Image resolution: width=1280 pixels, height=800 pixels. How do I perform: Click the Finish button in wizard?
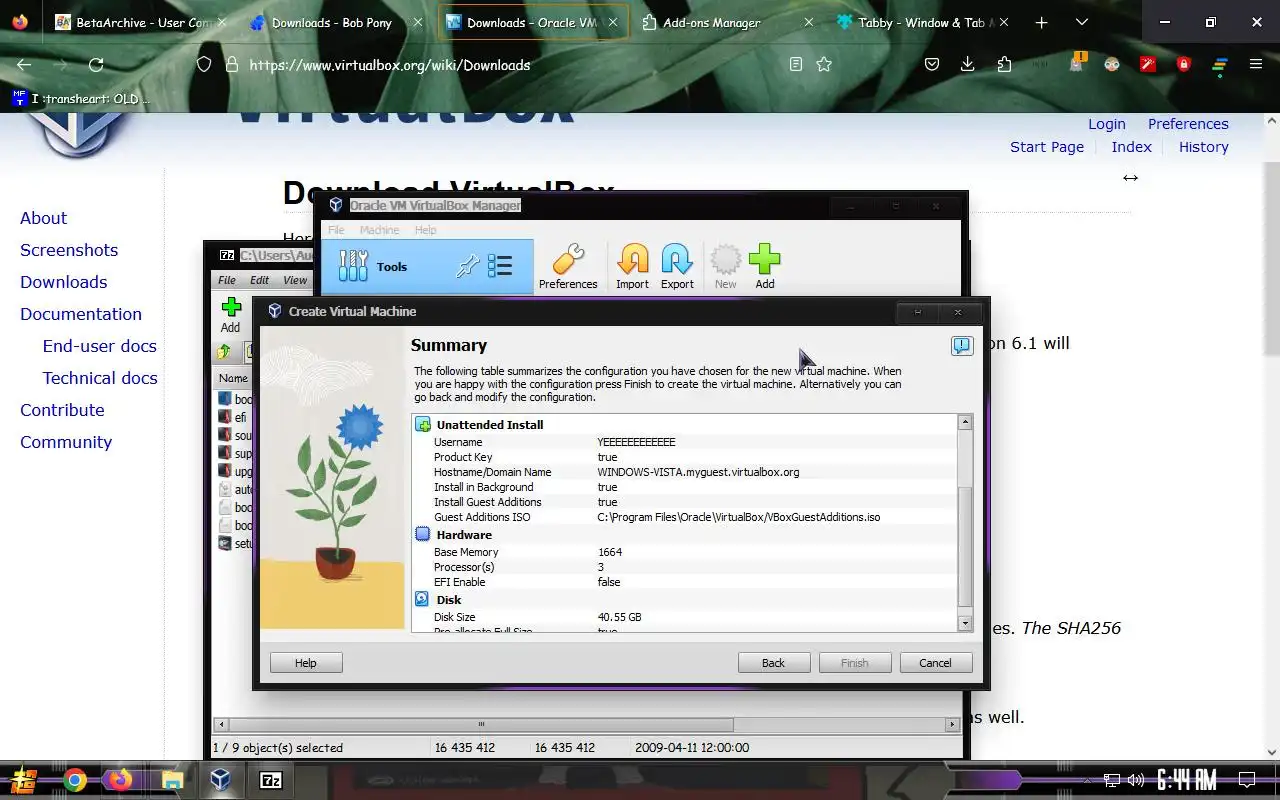click(854, 663)
